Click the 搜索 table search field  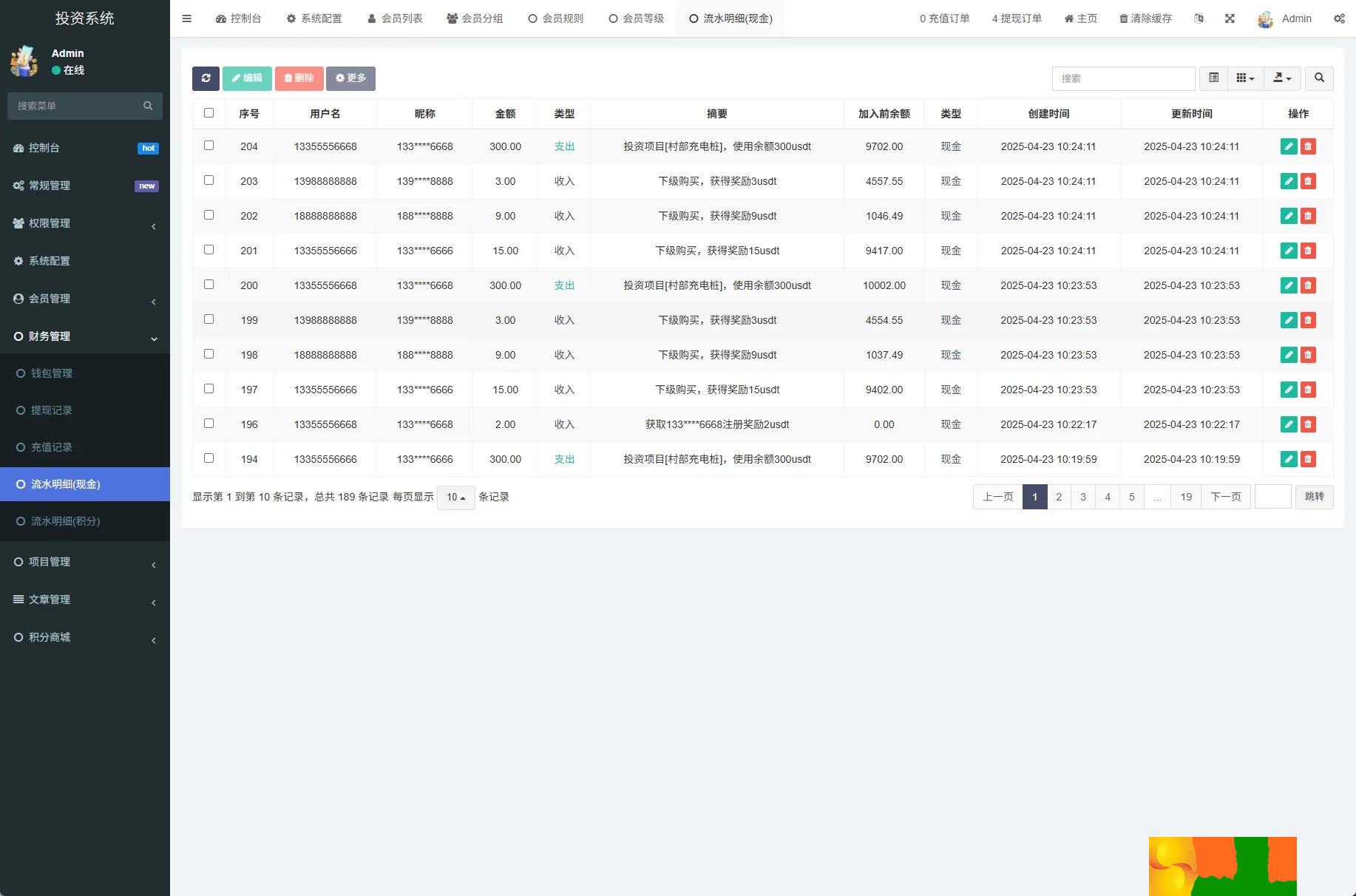coord(1123,78)
